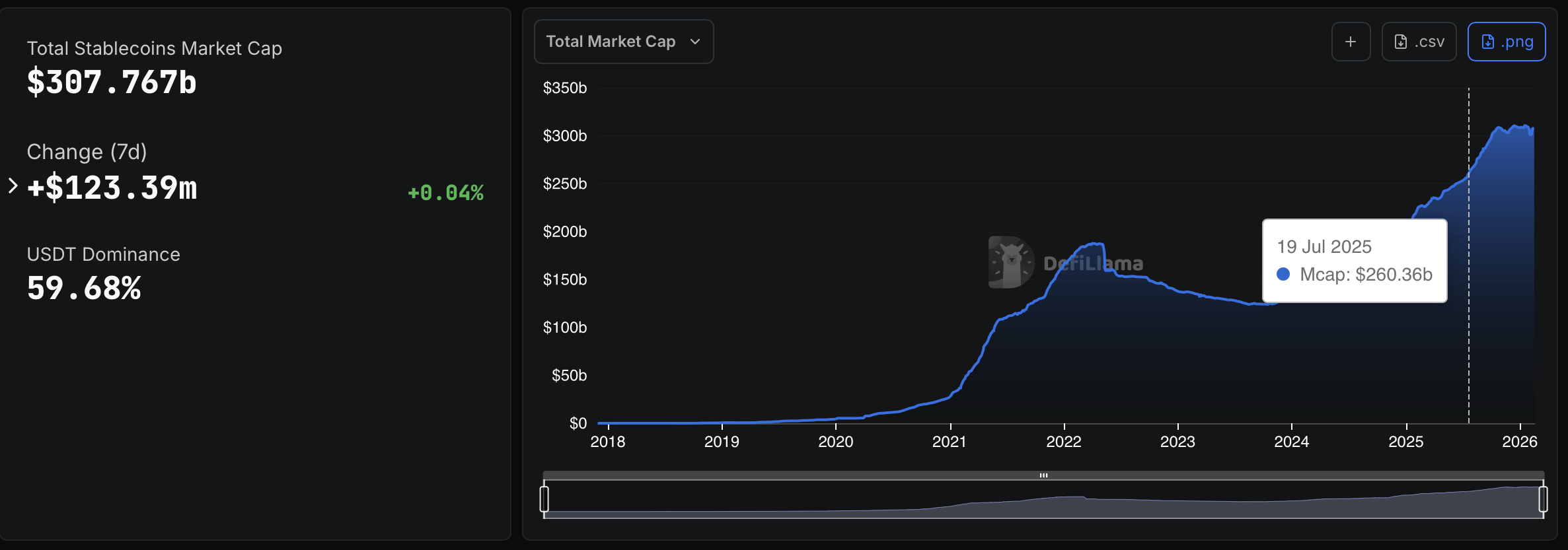This screenshot has height=550, width=1568.
Task: Click the right handle of the range slider
Action: coord(1543,498)
